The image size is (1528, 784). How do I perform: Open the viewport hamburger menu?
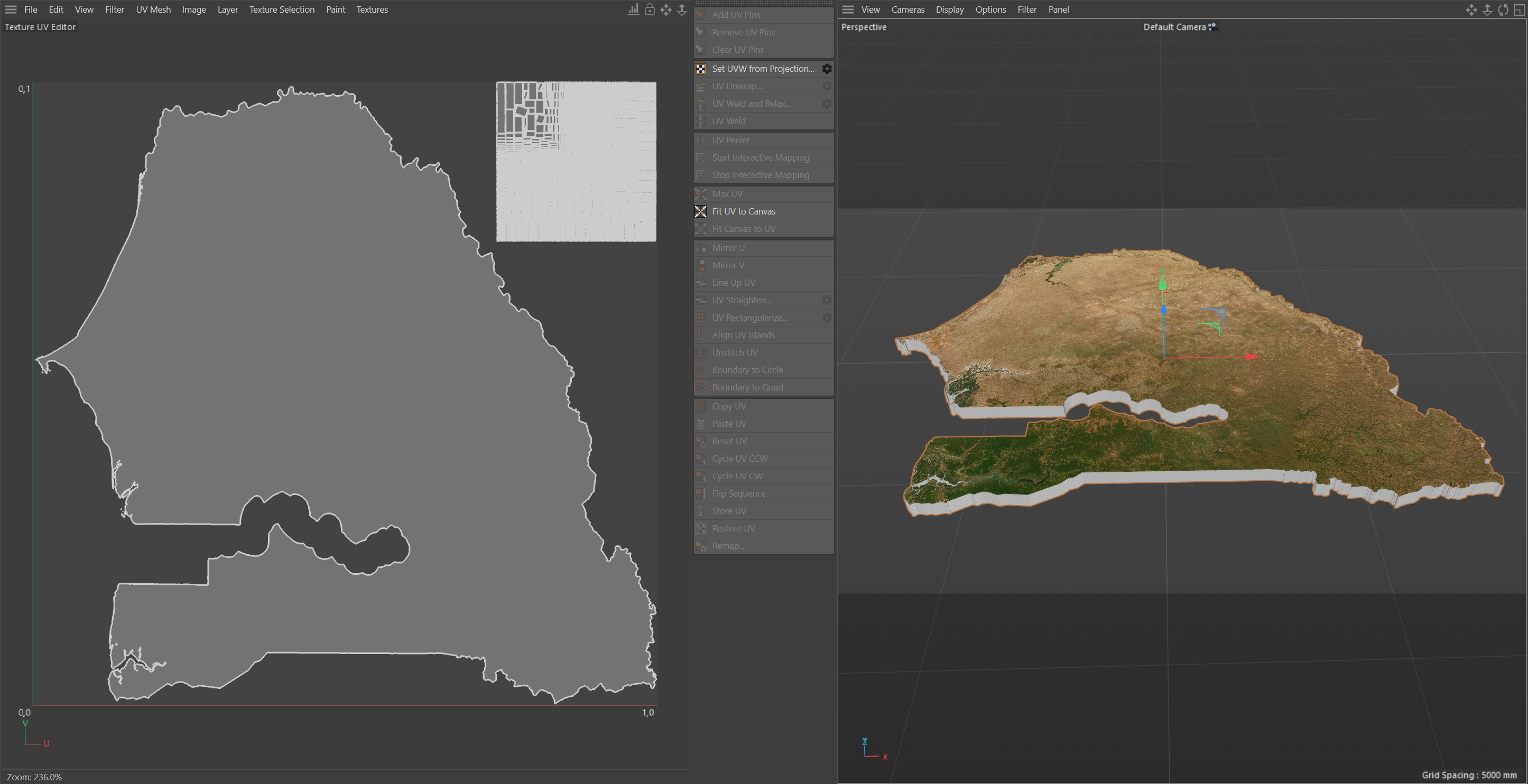848,10
